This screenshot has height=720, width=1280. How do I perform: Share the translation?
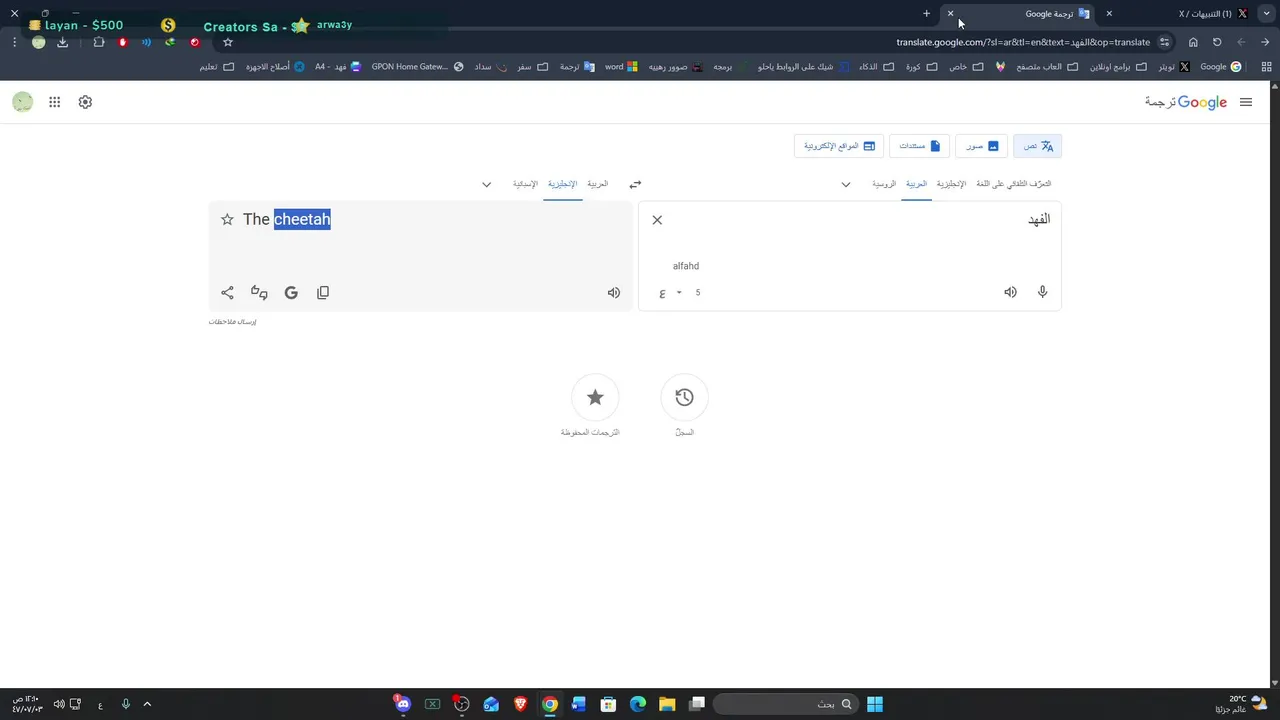[227, 292]
